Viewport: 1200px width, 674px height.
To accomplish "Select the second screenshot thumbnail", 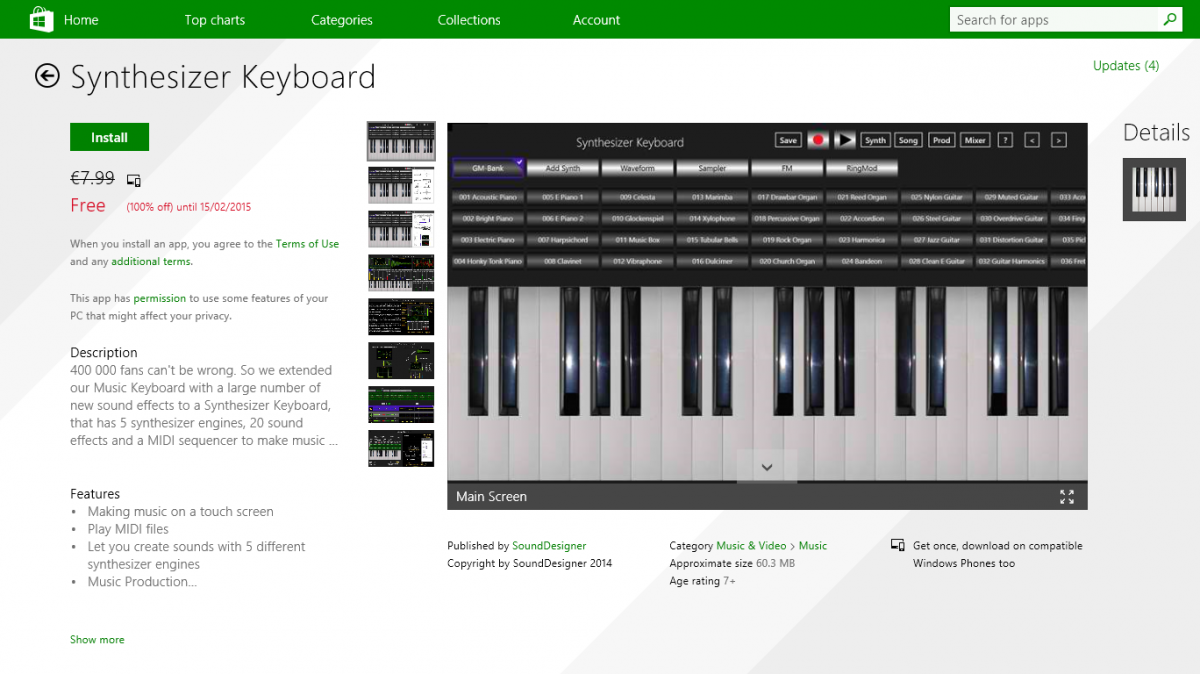I will coord(401,185).
